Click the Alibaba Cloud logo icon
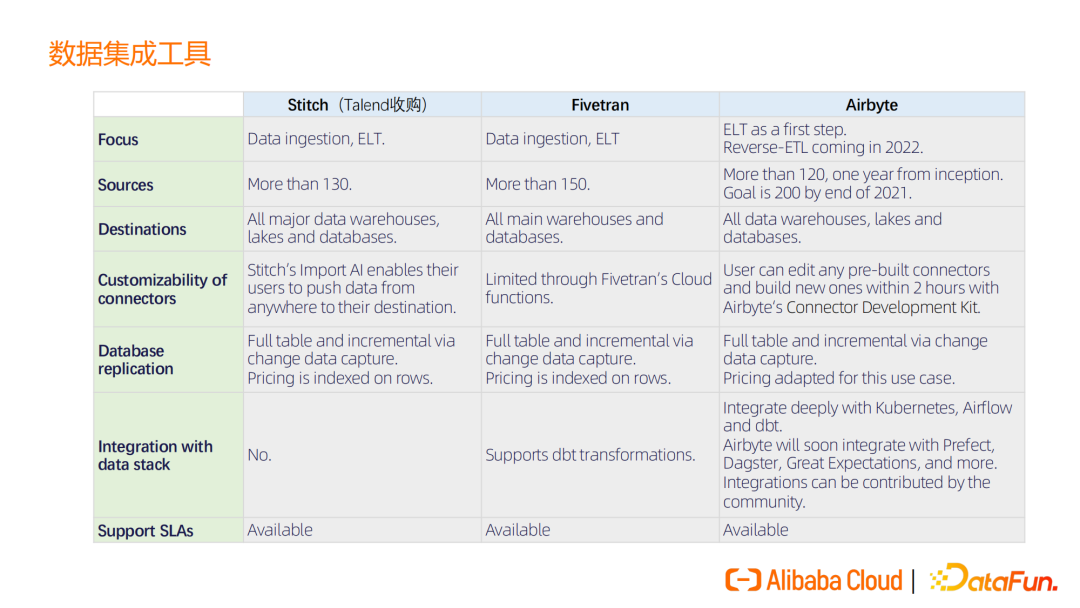 [x=743, y=580]
